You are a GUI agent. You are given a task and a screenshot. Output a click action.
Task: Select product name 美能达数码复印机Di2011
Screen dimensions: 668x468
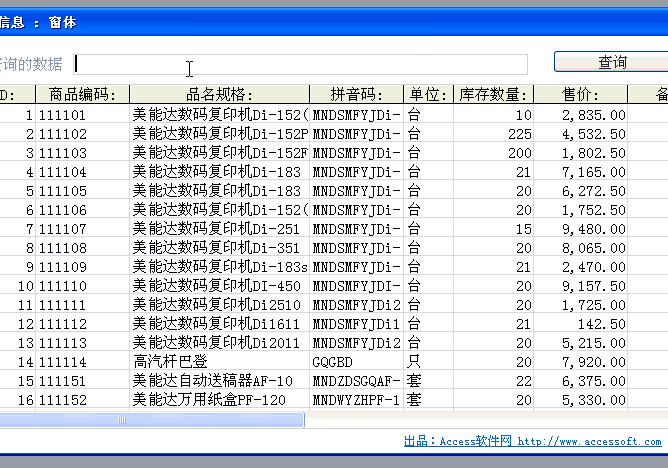click(x=219, y=342)
